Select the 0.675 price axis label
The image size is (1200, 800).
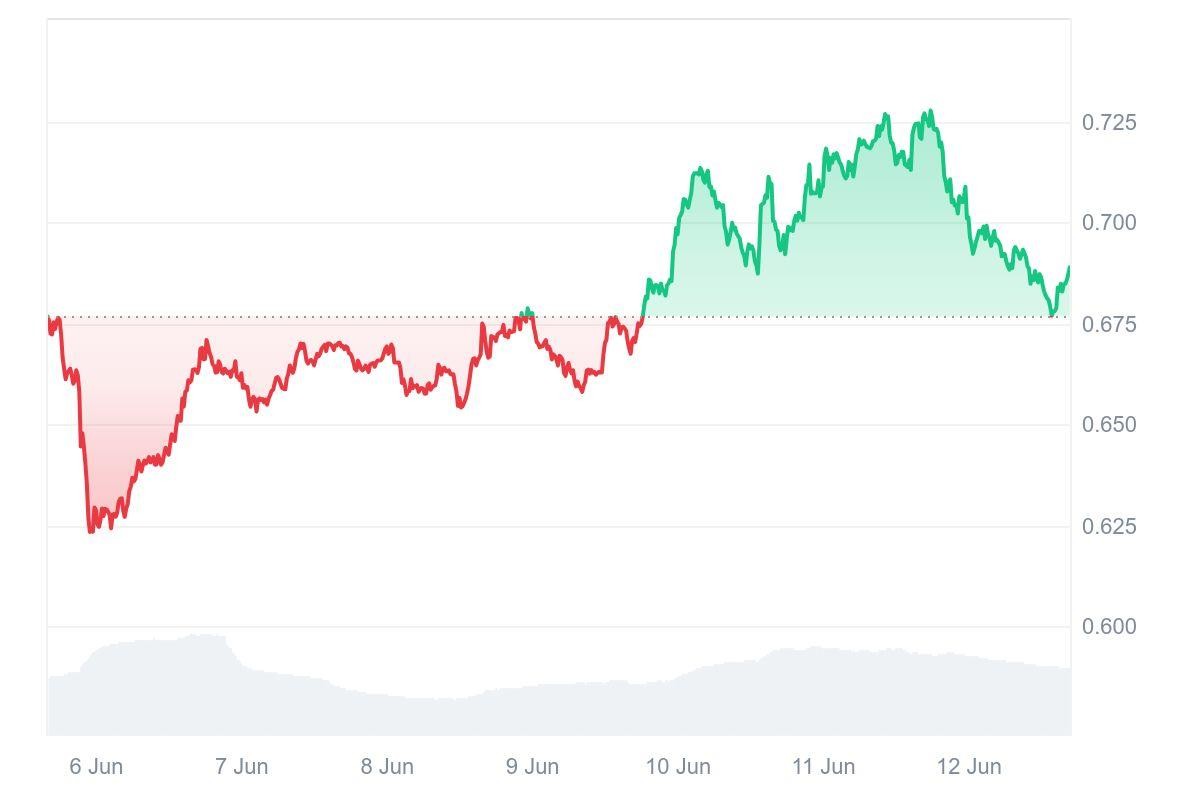[x=1109, y=325]
